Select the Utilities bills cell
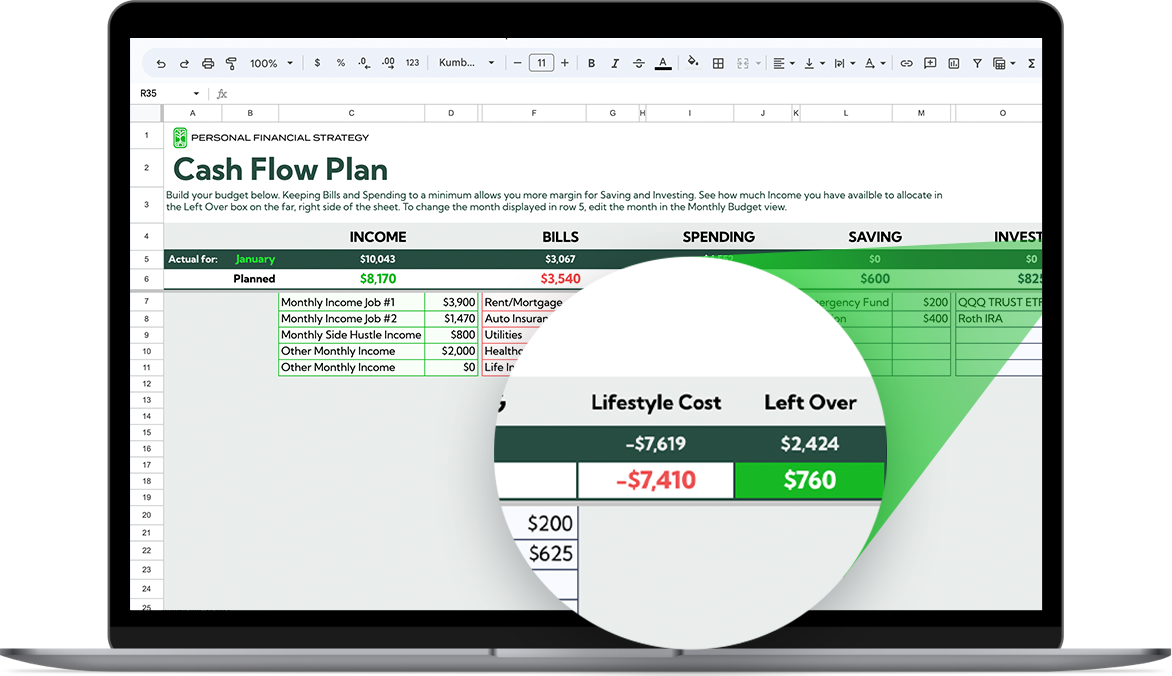 tap(504, 335)
